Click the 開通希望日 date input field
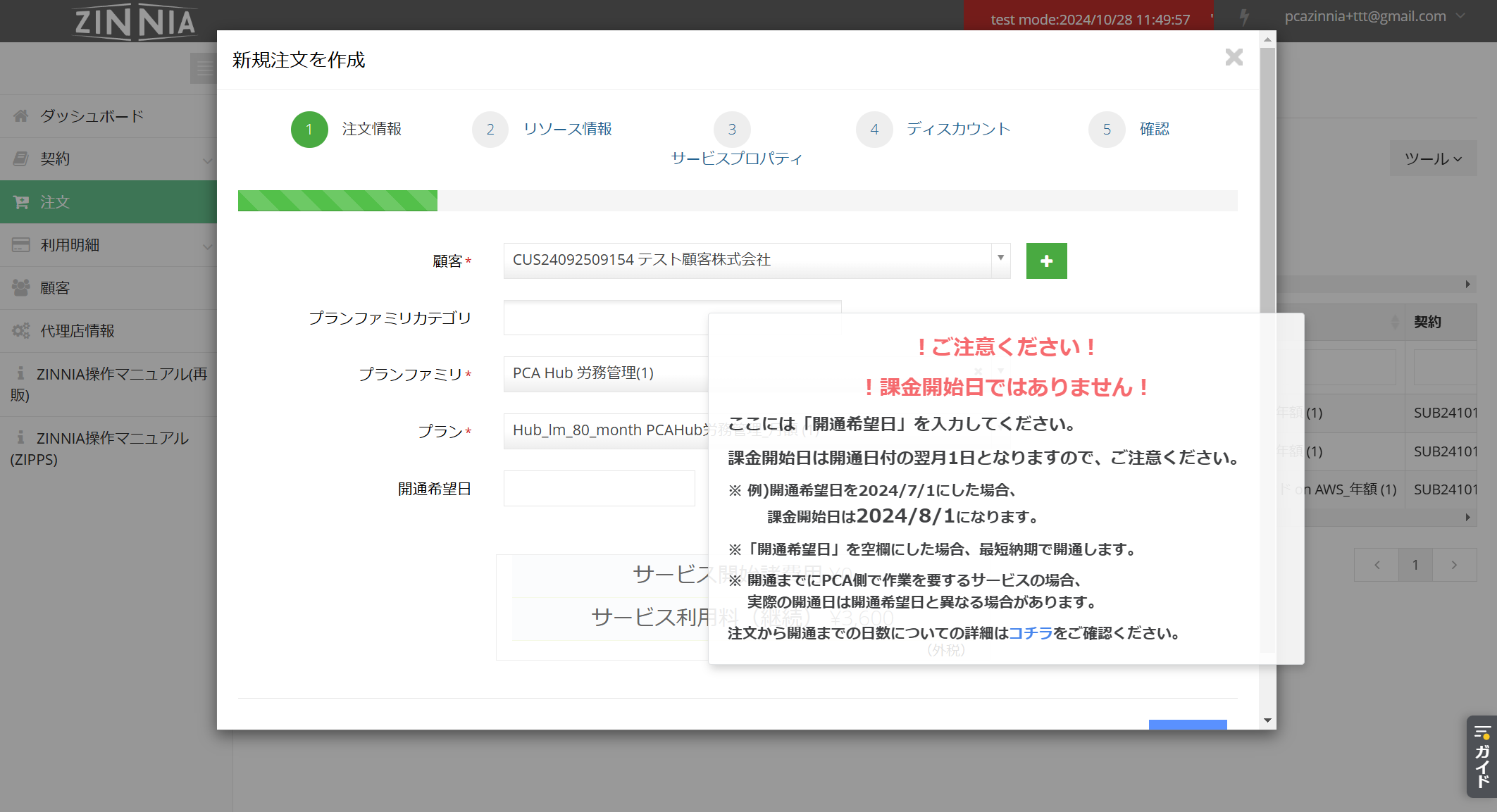Screen dimensions: 1497x812 pyautogui.click(x=598, y=487)
